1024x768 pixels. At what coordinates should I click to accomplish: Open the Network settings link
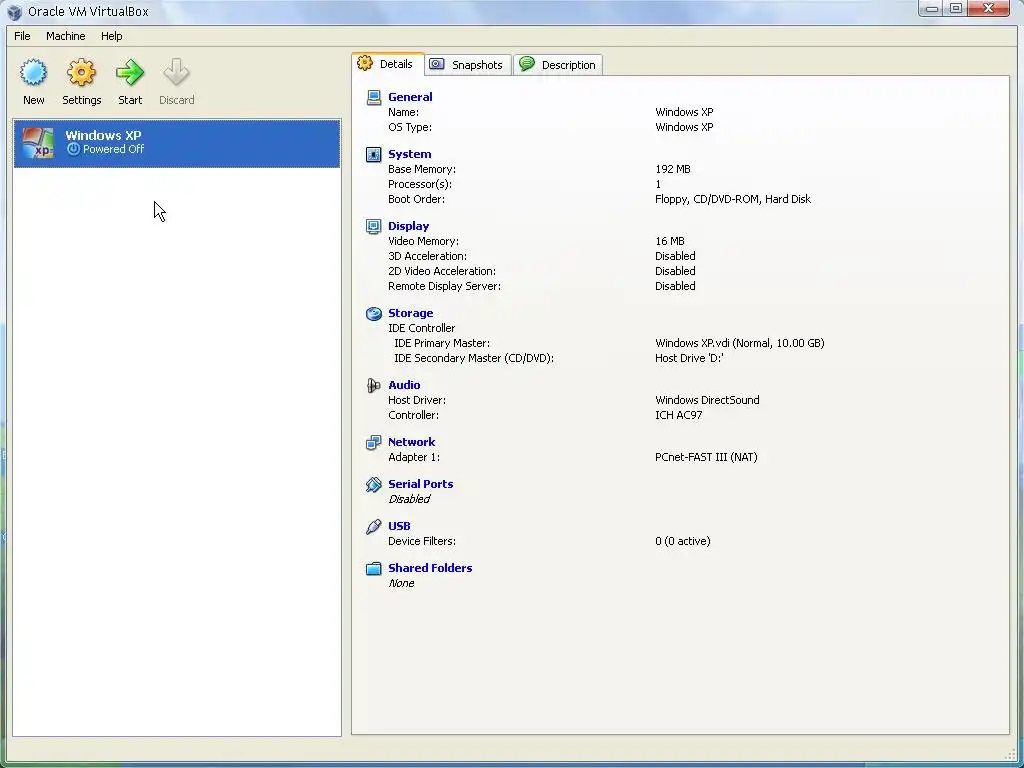point(411,442)
